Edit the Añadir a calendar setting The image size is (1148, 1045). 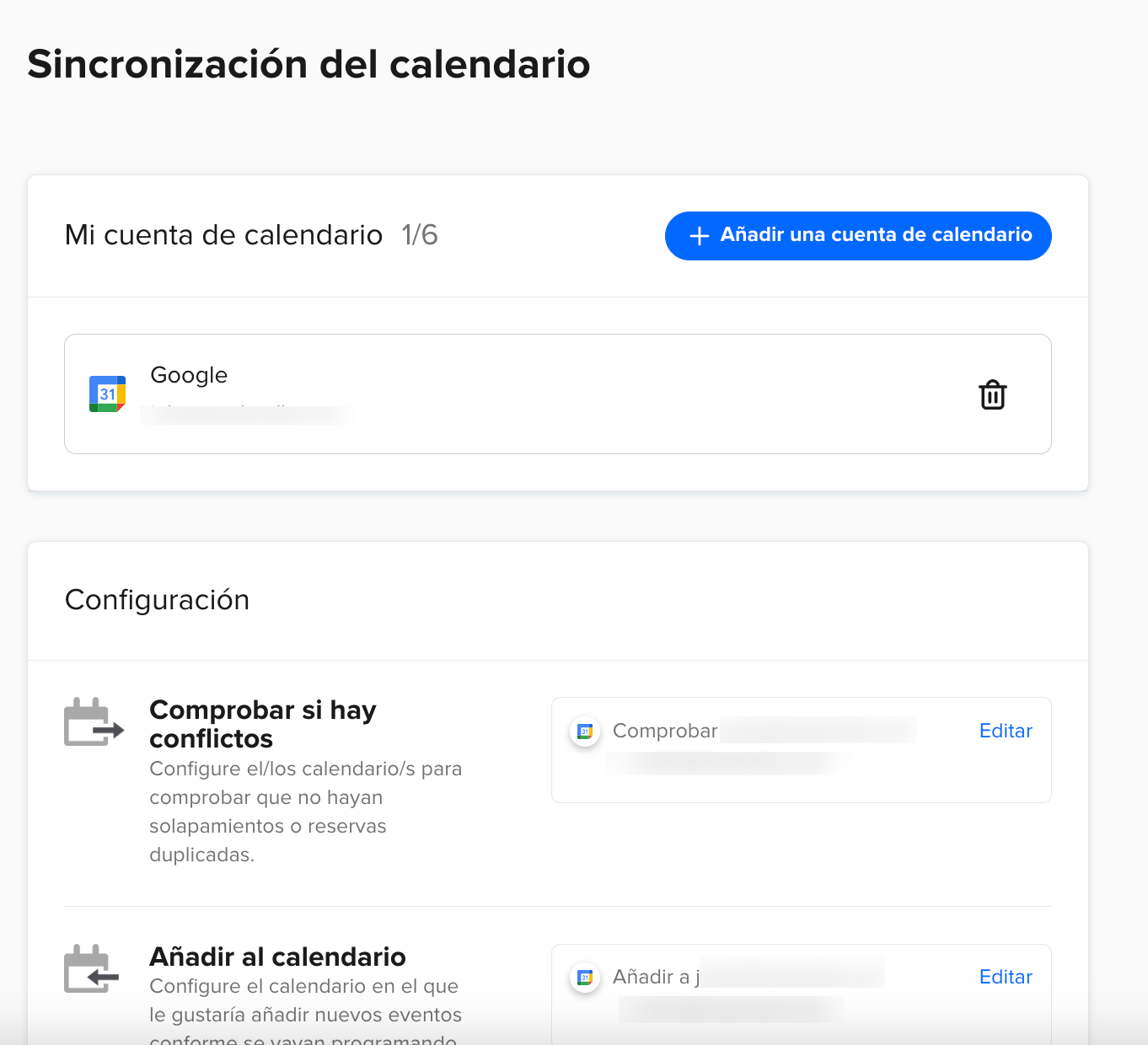point(1006,977)
